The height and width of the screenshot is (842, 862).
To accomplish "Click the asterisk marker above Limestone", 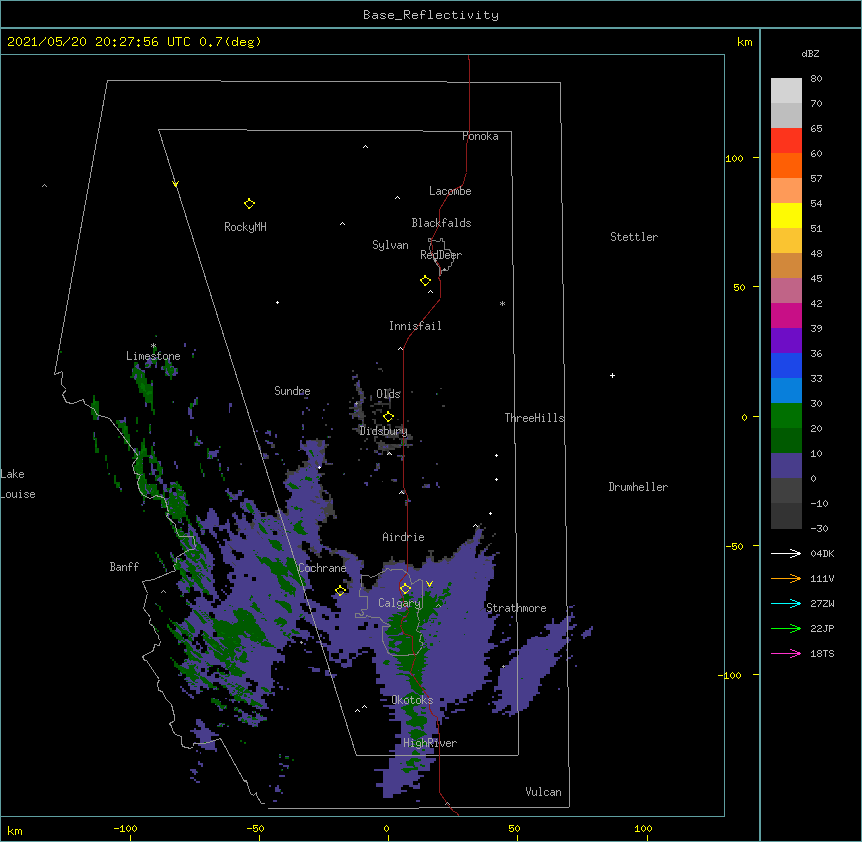I will pyautogui.click(x=153, y=346).
